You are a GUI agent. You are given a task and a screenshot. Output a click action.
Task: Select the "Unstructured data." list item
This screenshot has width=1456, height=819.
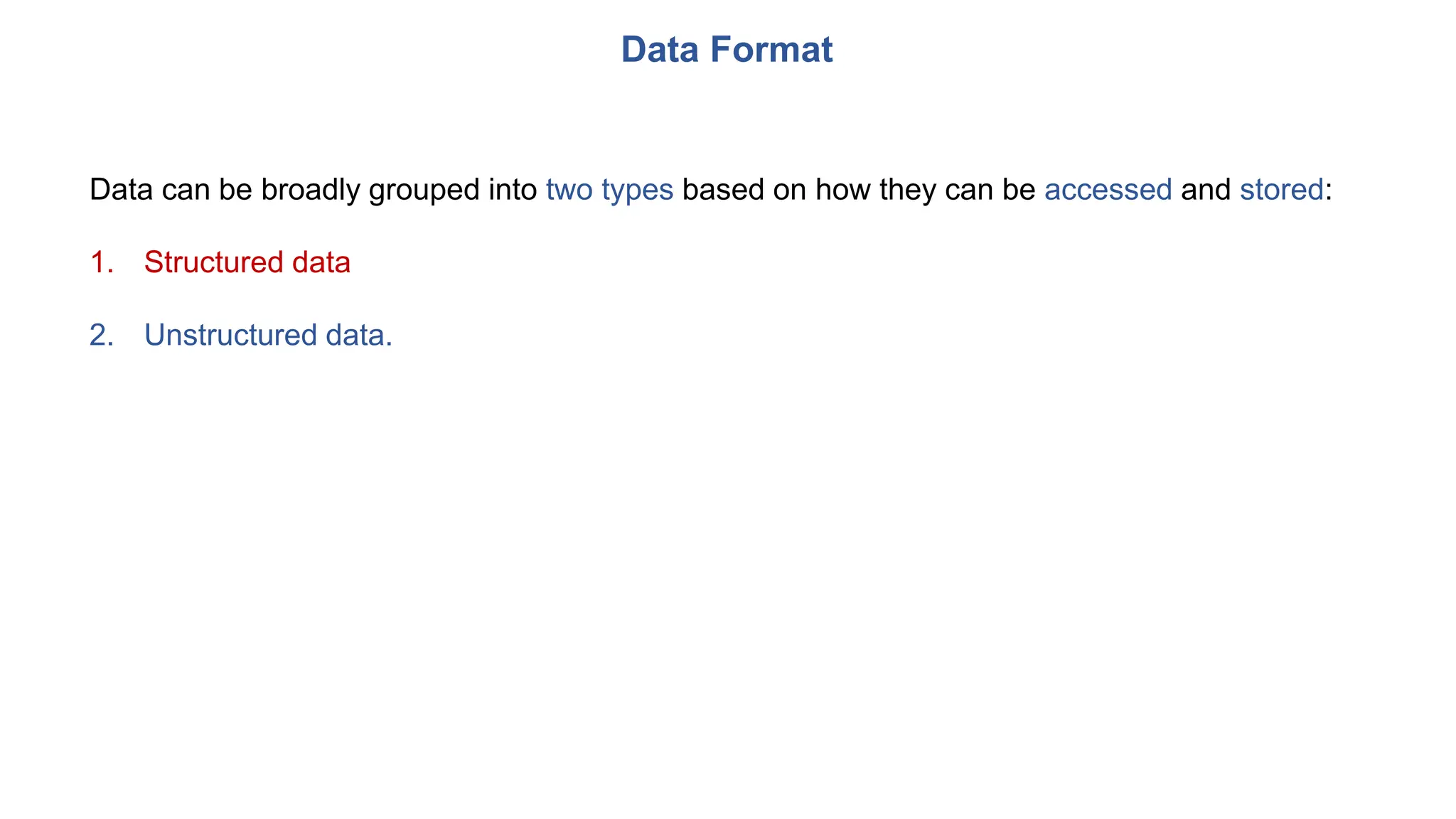(268, 335)
